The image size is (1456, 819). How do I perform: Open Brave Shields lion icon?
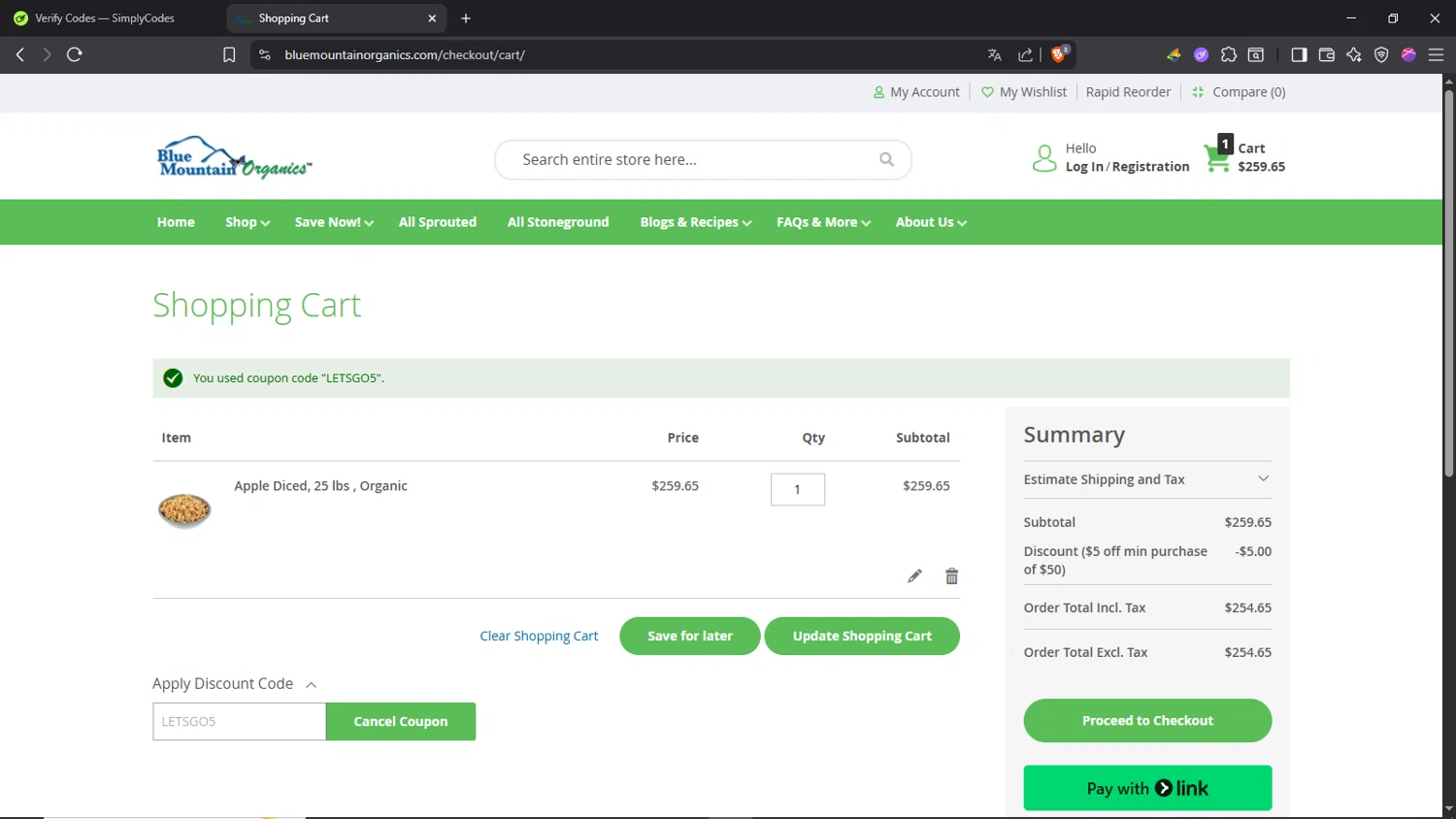[x=1059, y=54]
